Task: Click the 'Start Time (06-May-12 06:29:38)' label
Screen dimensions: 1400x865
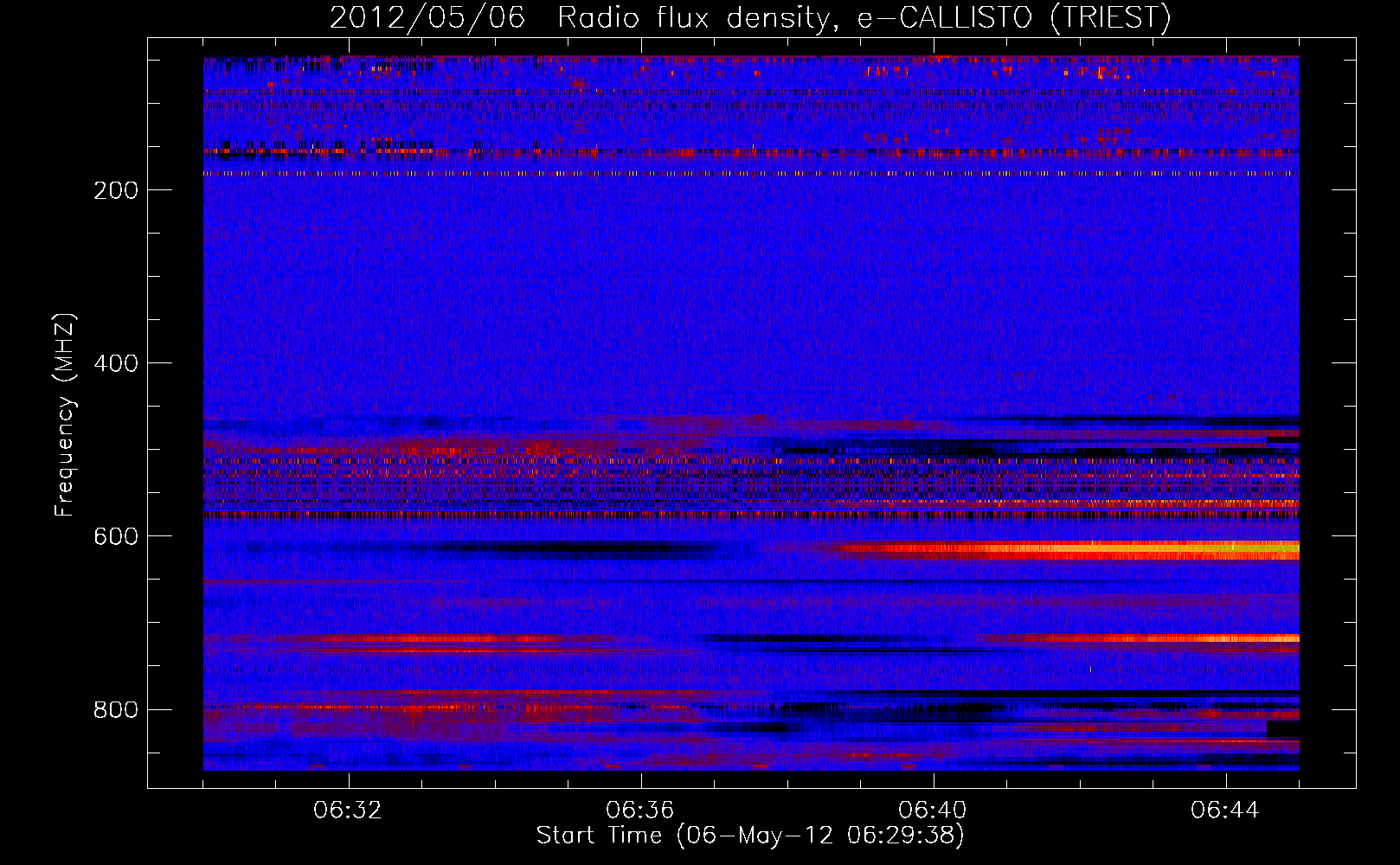Action: pyautogui.click(x=750, y=836)
